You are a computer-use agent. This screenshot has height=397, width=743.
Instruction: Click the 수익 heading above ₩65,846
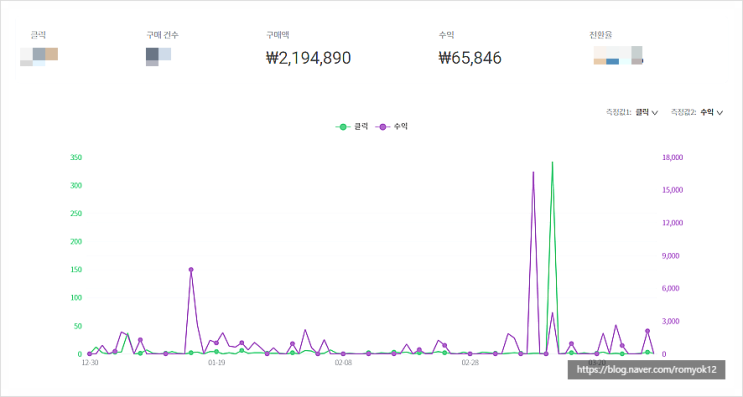coord(446,35)
